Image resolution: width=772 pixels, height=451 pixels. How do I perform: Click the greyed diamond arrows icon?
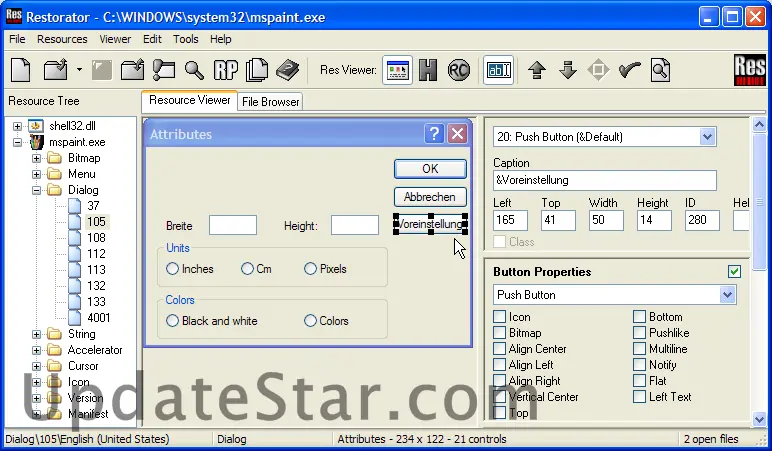(598, 70)
